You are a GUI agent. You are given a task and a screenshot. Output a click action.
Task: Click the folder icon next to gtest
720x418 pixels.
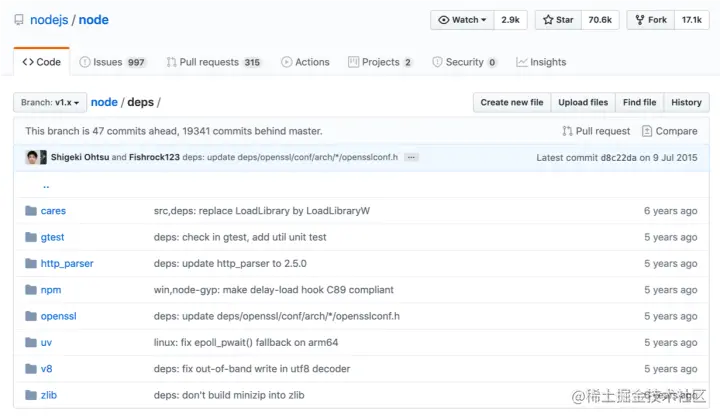click(x=31, y=237)
